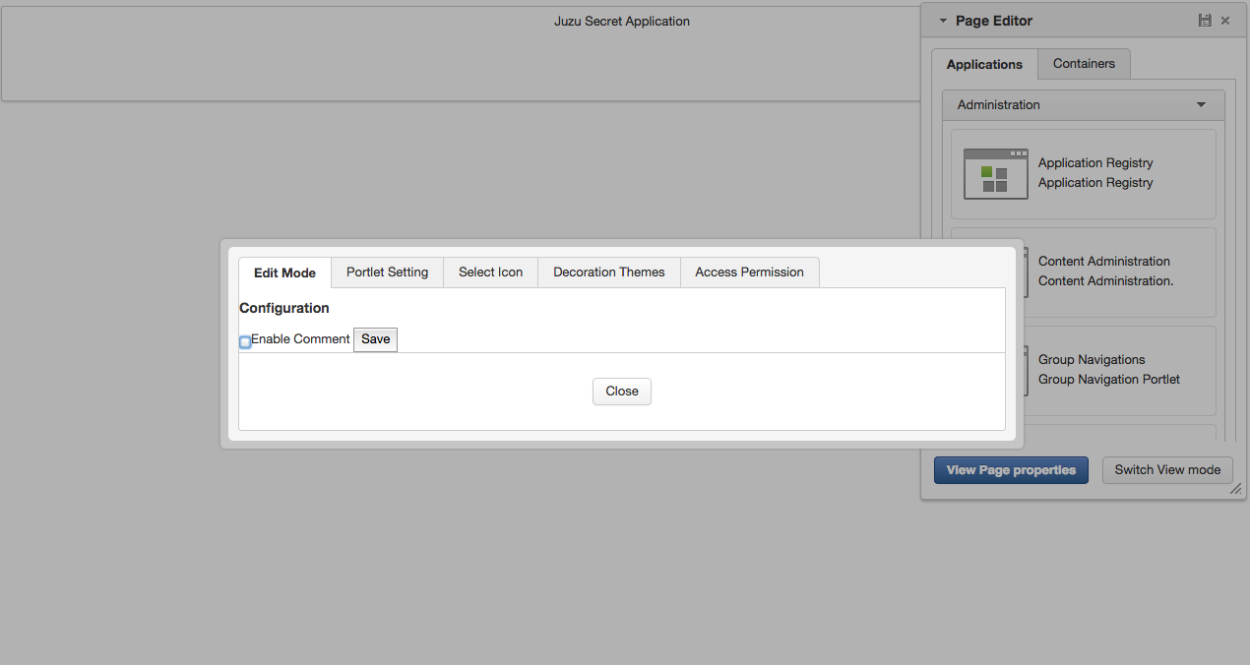Open View Page properties
The width and height of the screenshot is (1250, 665).
[1010, 470]
